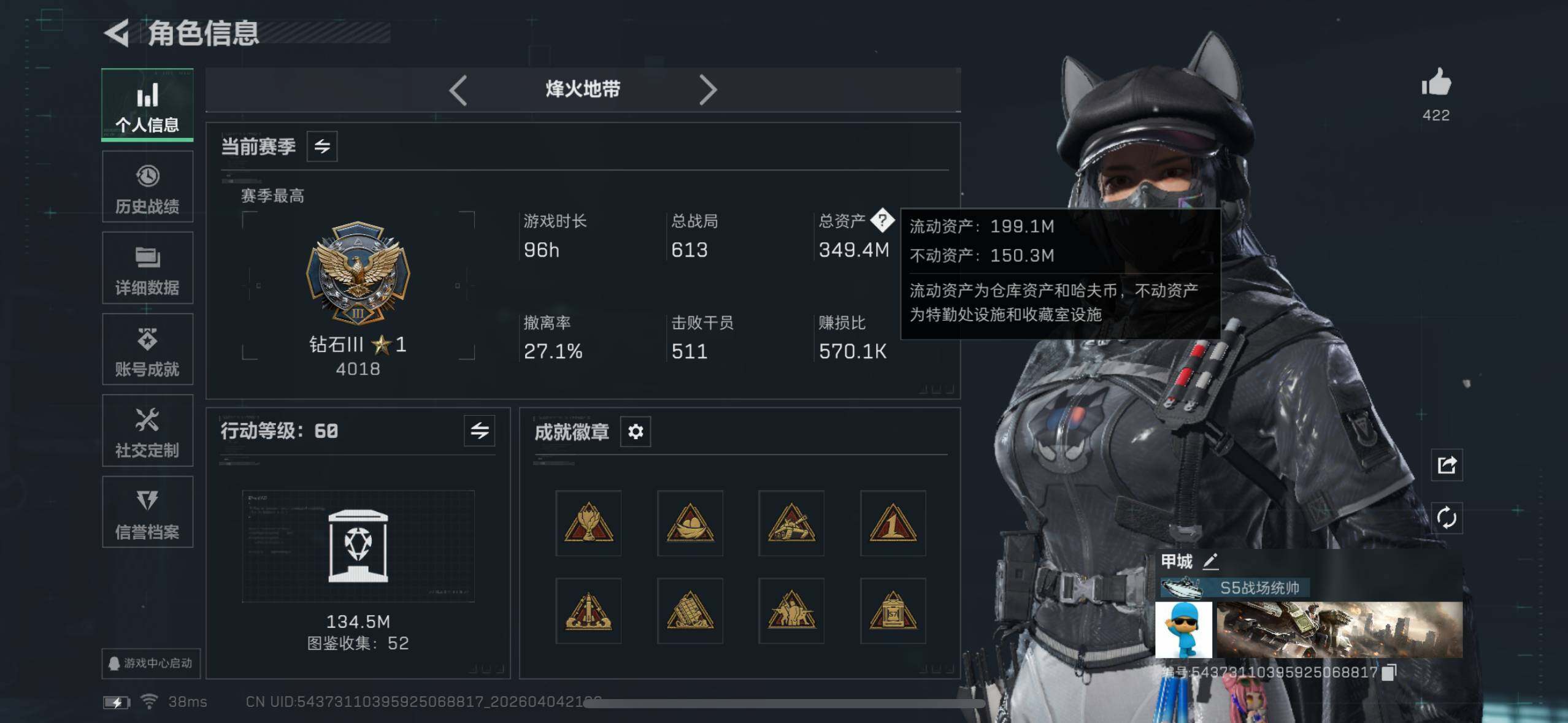Click the rotate/refresh character icon

click(1447, 518)
